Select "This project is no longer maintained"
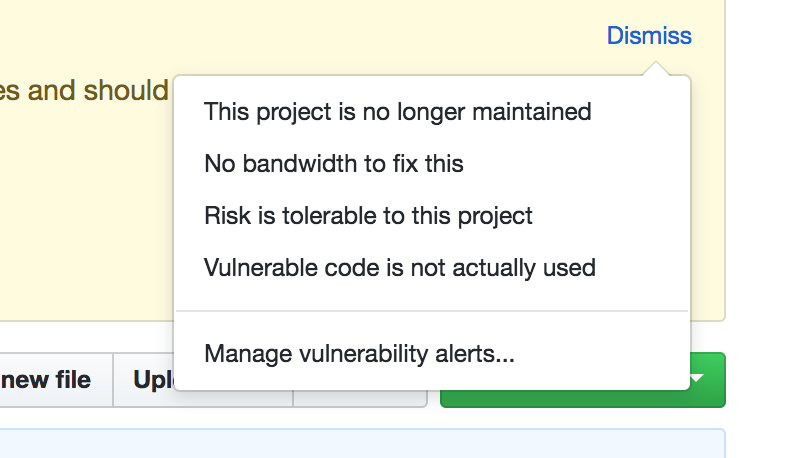Viewport: 810px width, 458px height. coord(398,112)
